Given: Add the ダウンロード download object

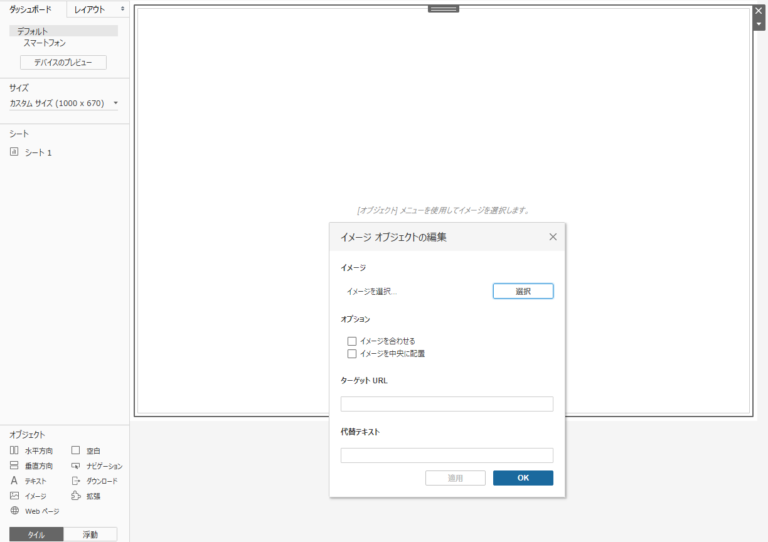Looking at the screenshot, I should [76, 481].
